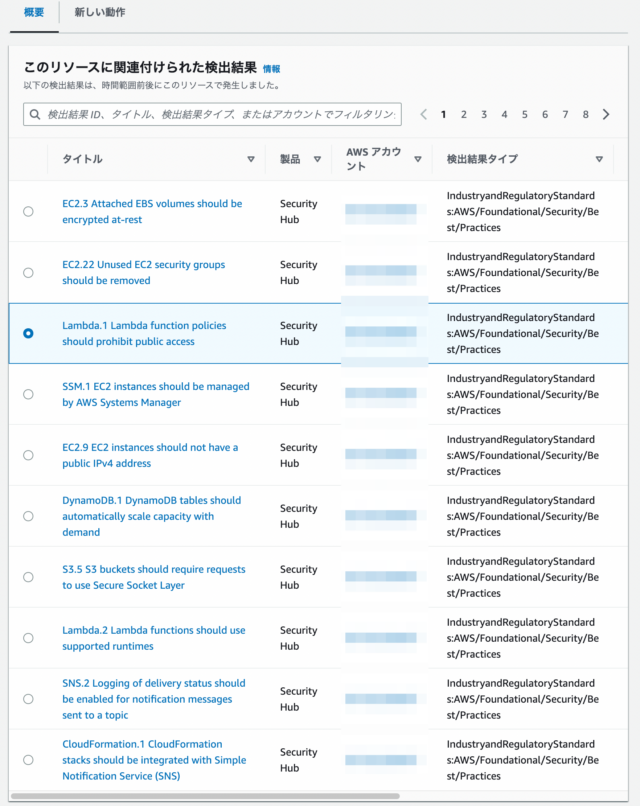This screenshot has width=640, height=806.
Task: Select the SSM.1 Systems Manager finding radio button
Action: pyautogui.click(x=28, y=394)
